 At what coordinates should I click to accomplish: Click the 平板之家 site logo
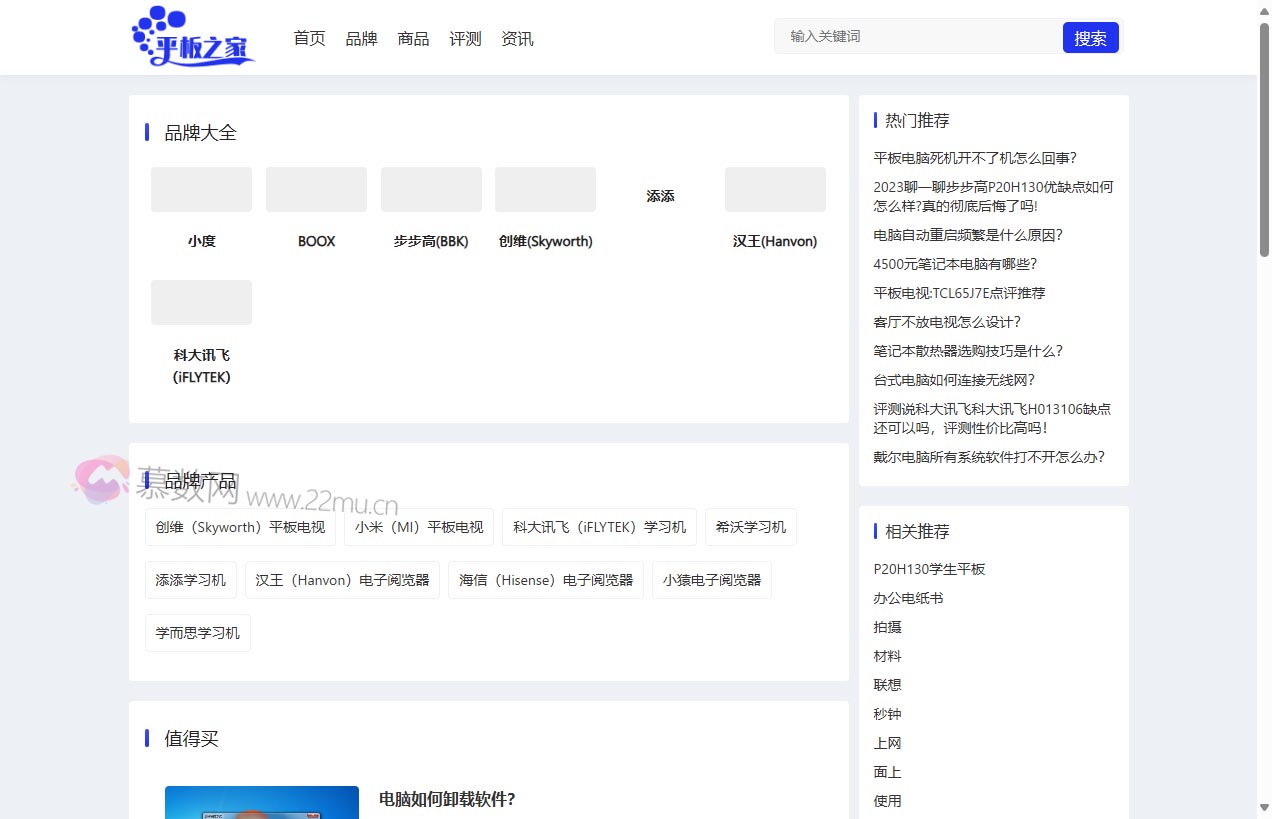click(x=192, y=37)
